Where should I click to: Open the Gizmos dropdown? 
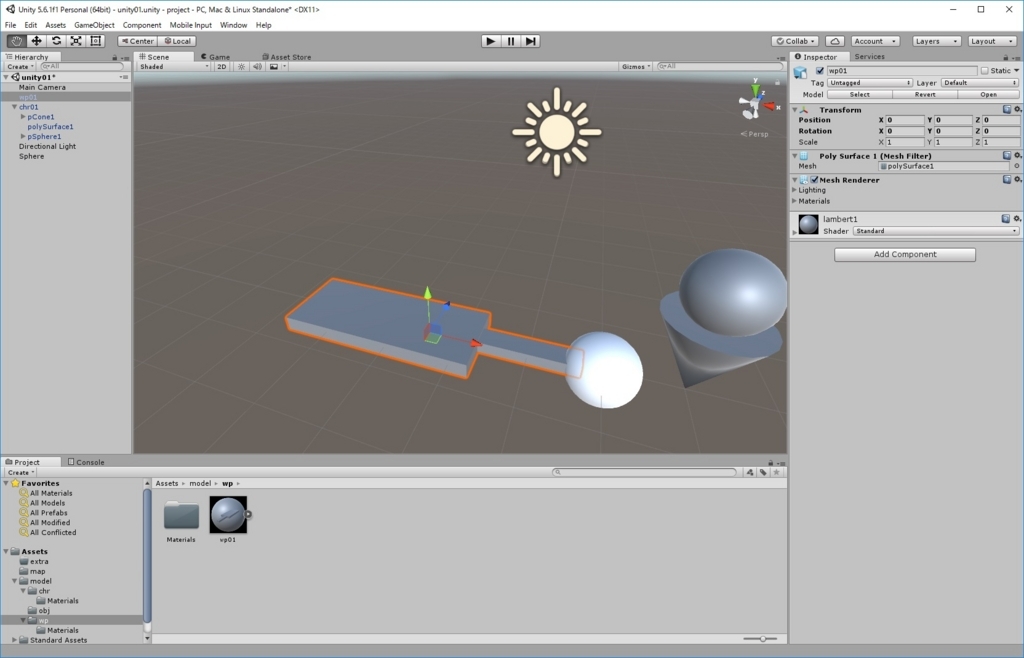coord(635,67)
